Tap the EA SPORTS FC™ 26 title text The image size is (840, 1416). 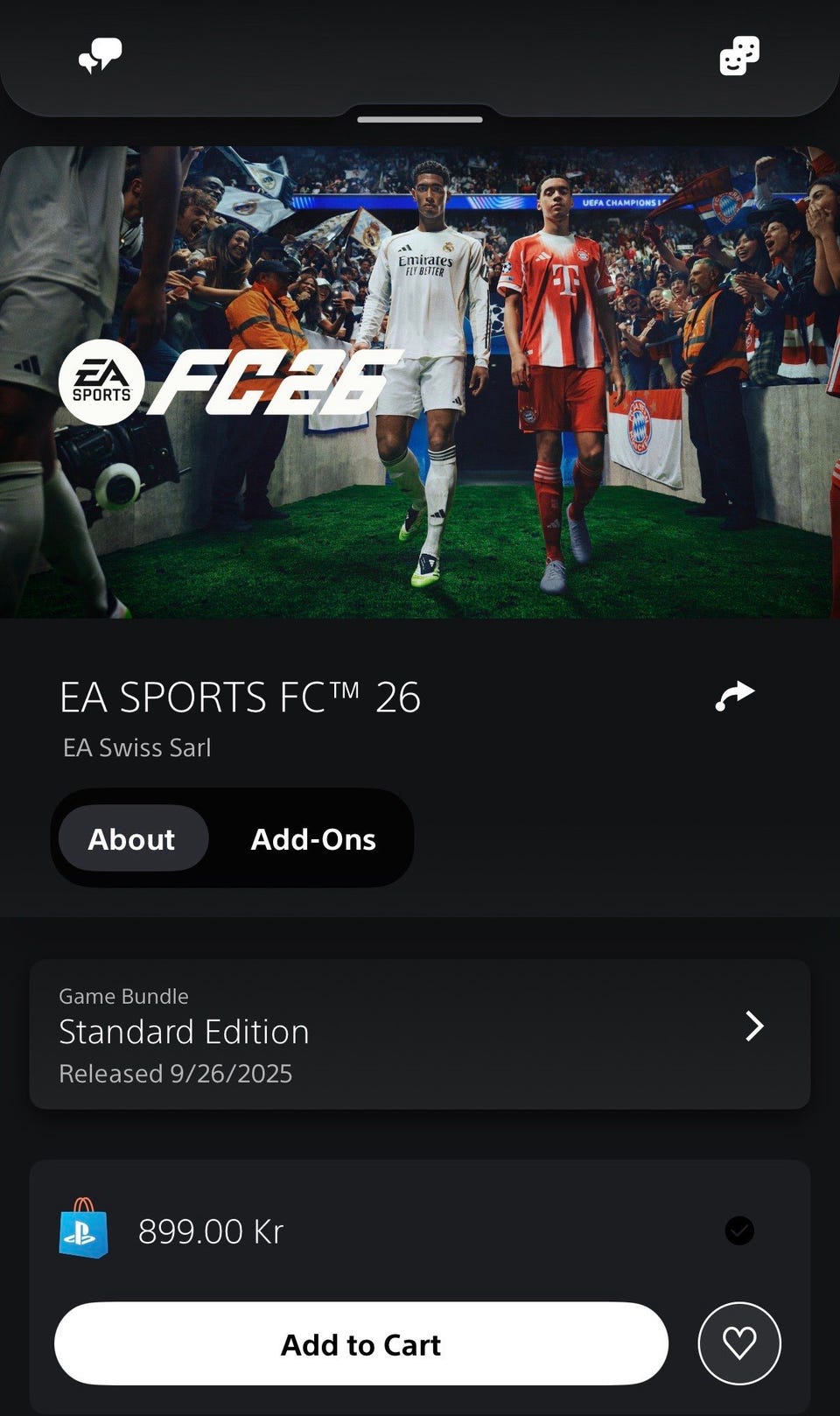point(240,697)
